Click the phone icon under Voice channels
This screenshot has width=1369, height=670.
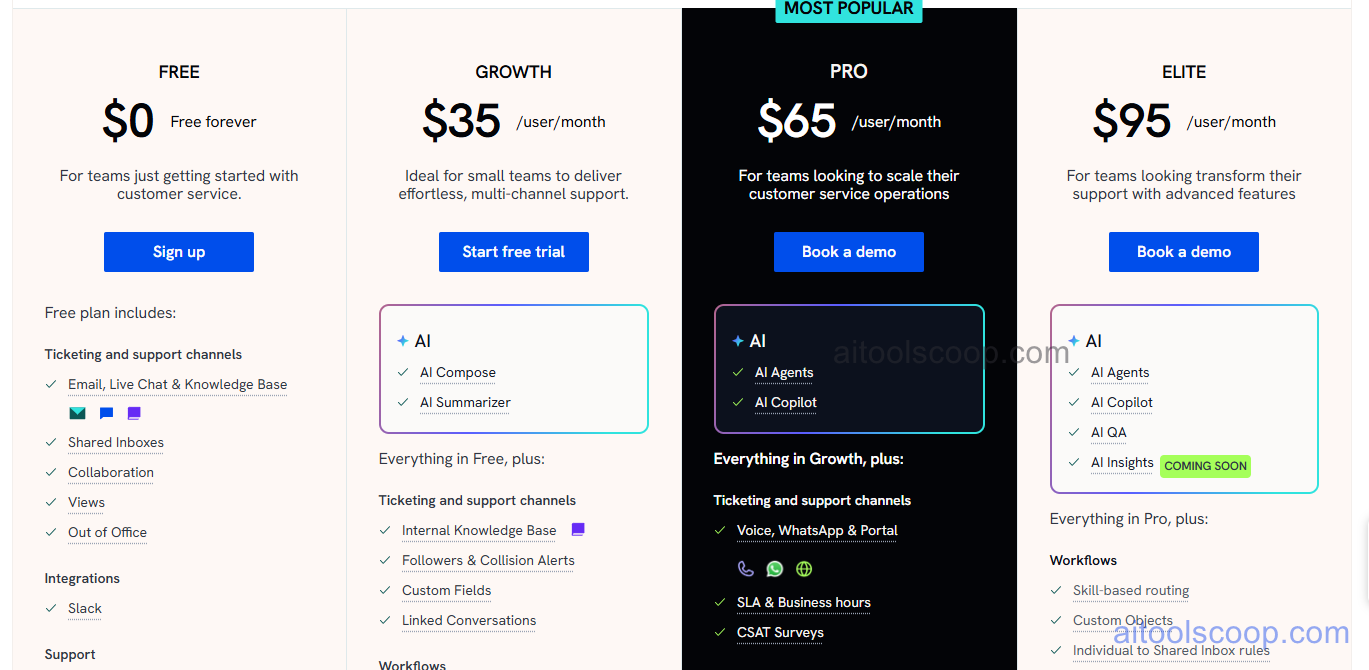coord(745,568)
